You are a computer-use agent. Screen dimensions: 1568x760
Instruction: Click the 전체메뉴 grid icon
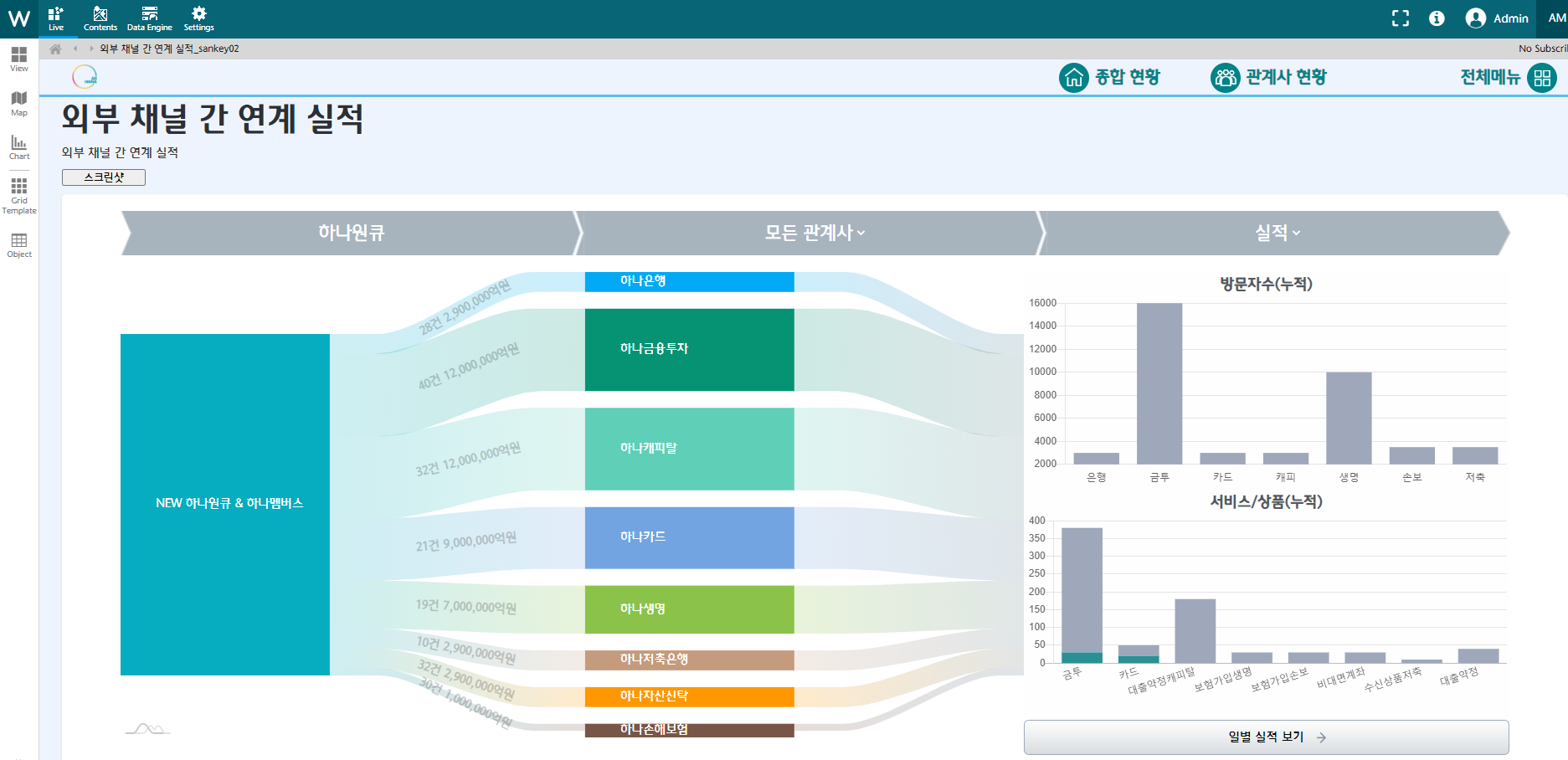click(x=1542, y=77)
